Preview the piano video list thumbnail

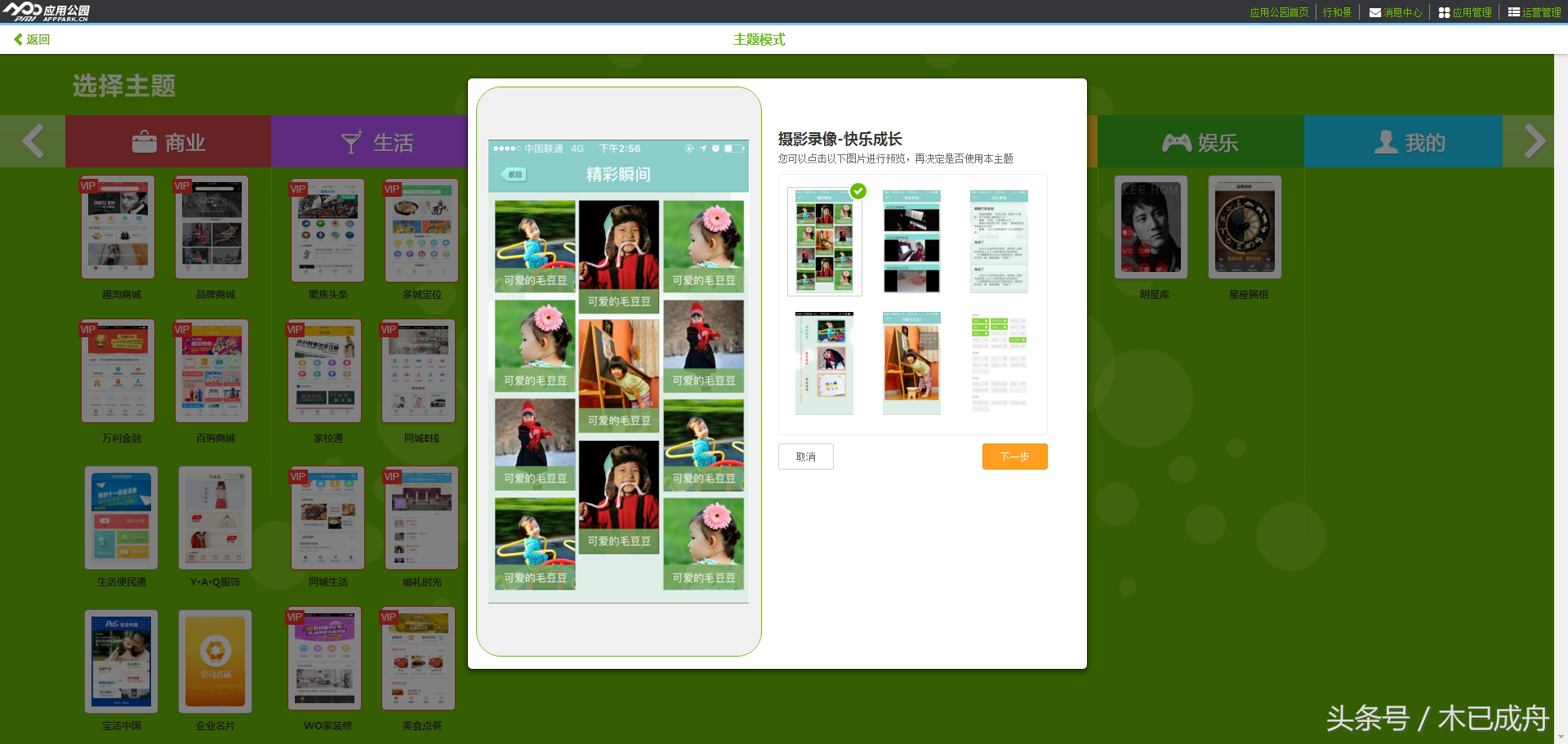click(x=911, y=242)
